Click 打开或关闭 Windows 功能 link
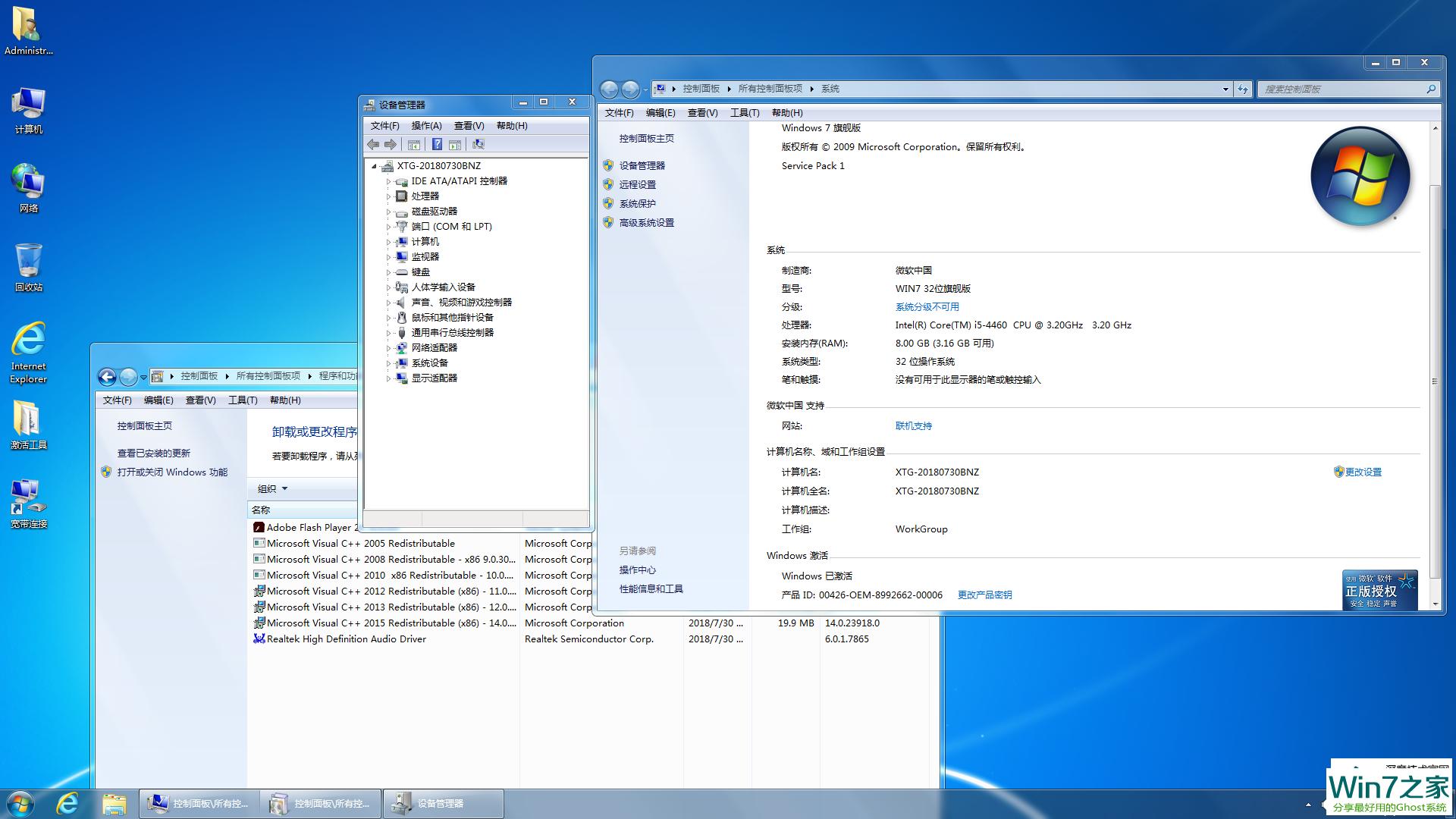The width and height of the screenshot is (1456, 819). click(172, 472)
